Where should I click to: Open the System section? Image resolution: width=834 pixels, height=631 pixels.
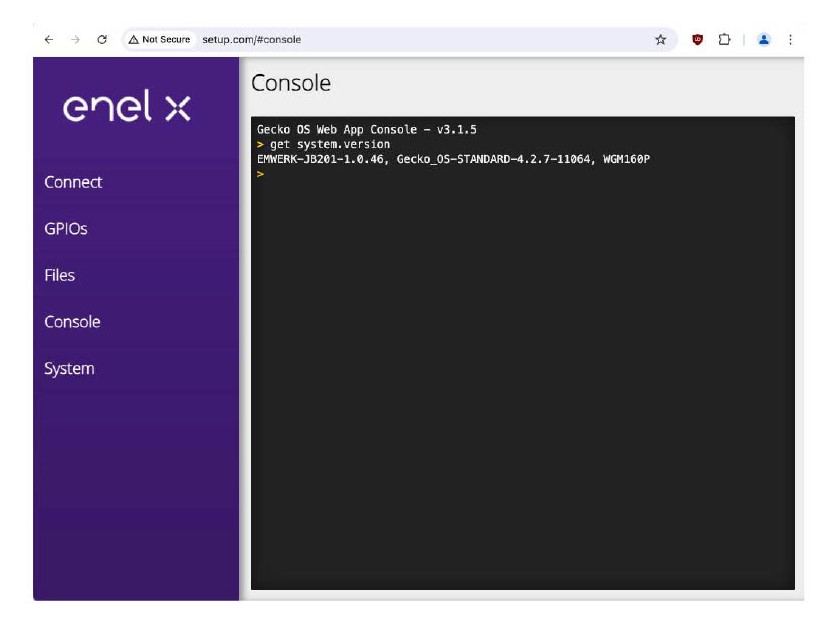[69, 369]
